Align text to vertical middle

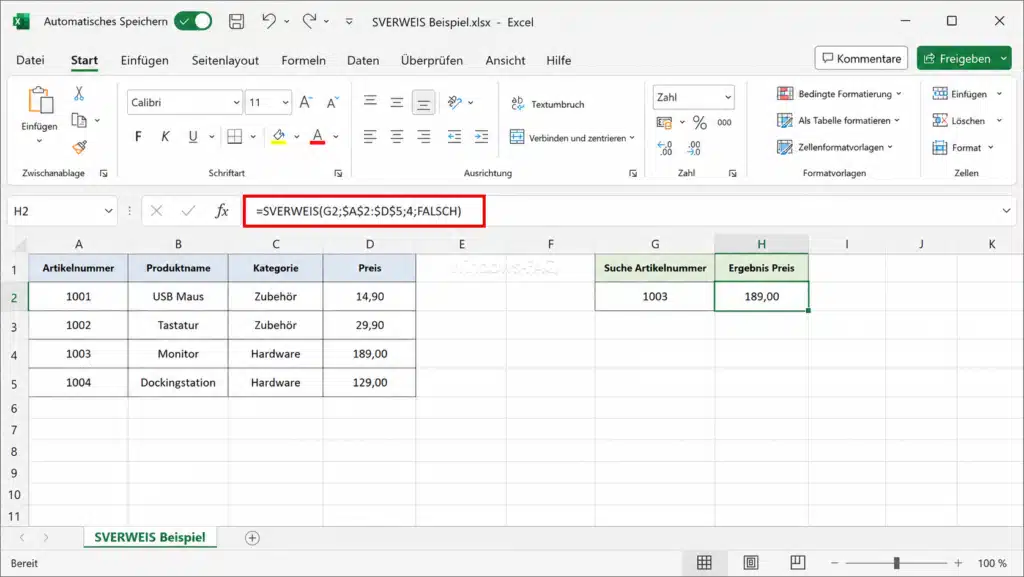point(396,102)
